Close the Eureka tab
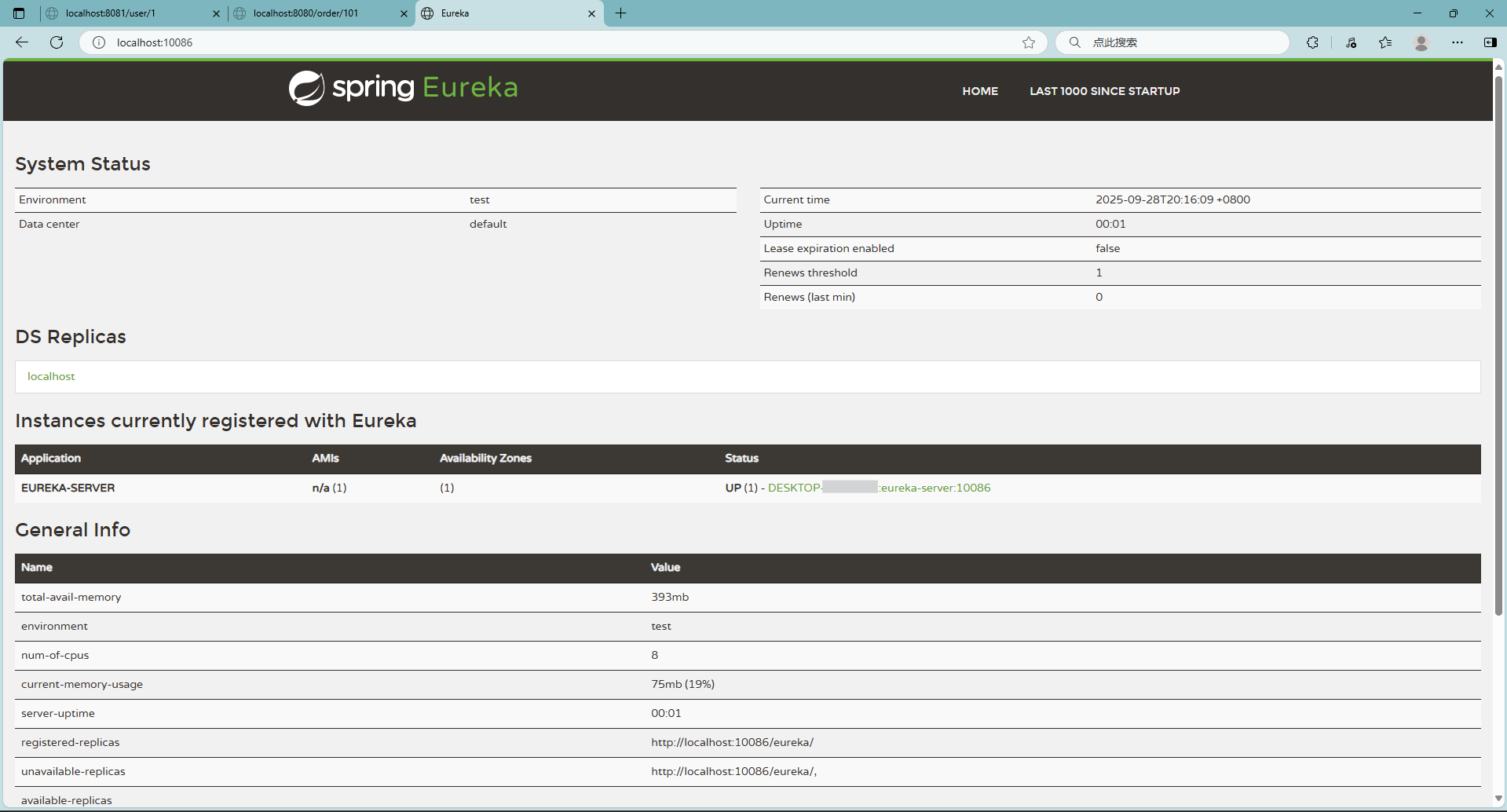 [591, 13]
